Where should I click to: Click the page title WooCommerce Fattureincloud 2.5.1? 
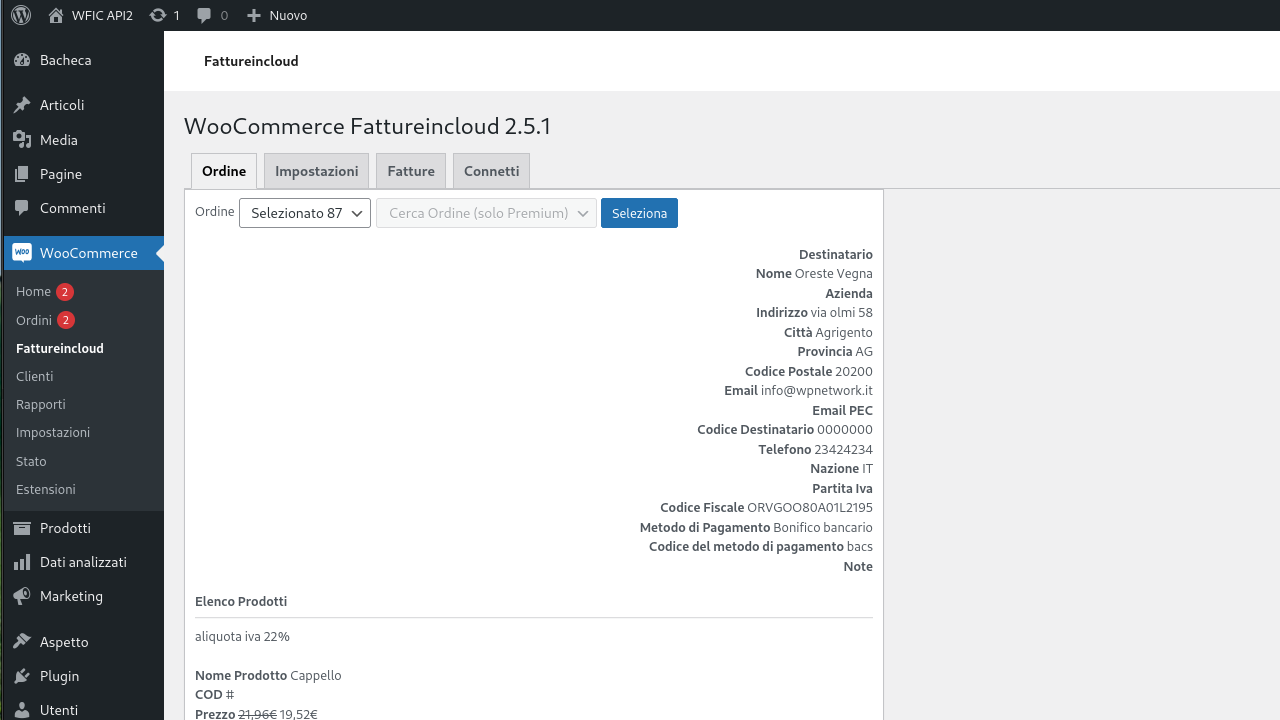[x=367, y=126]
